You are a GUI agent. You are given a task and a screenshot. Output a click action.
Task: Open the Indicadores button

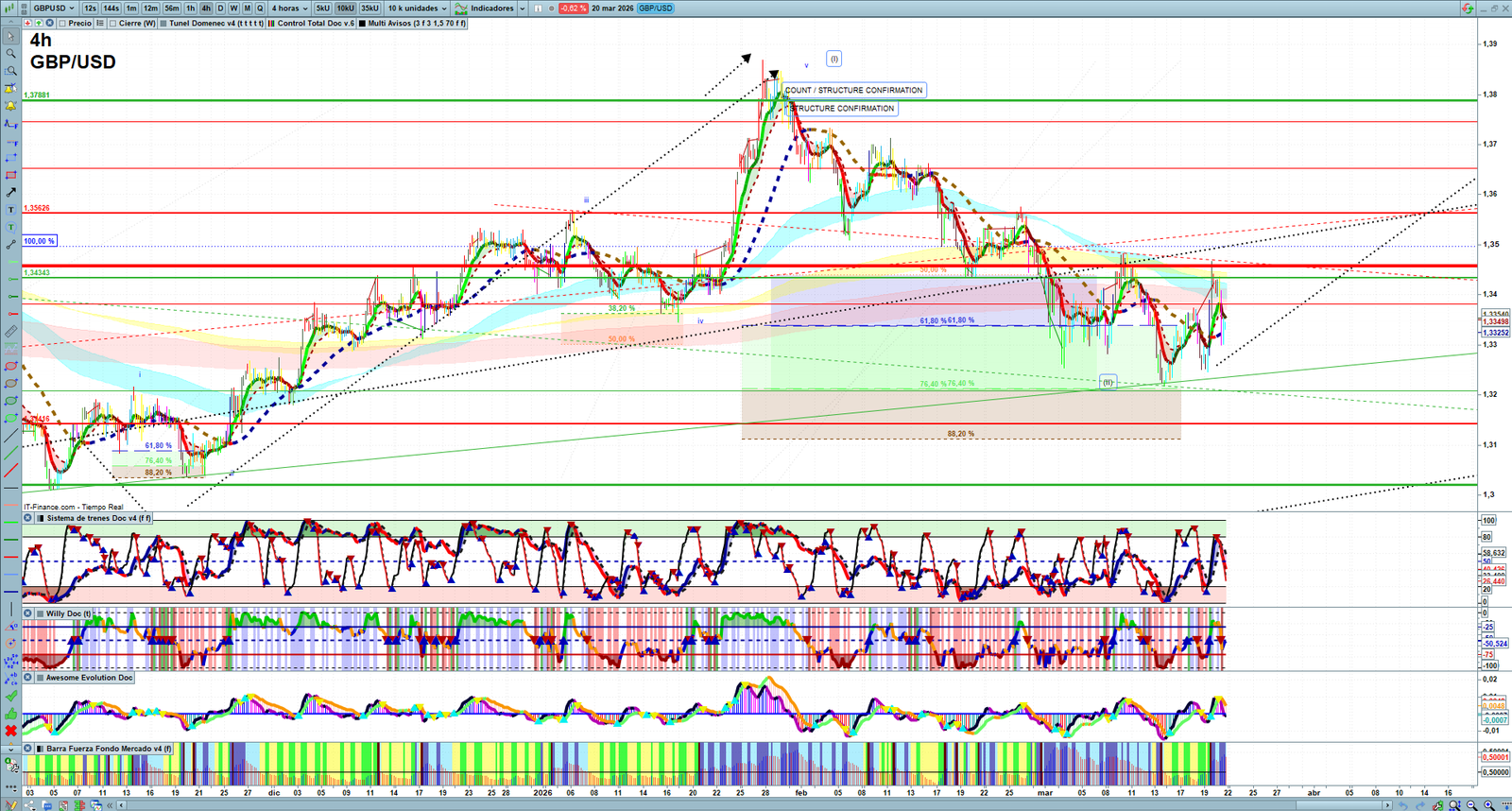490,9
